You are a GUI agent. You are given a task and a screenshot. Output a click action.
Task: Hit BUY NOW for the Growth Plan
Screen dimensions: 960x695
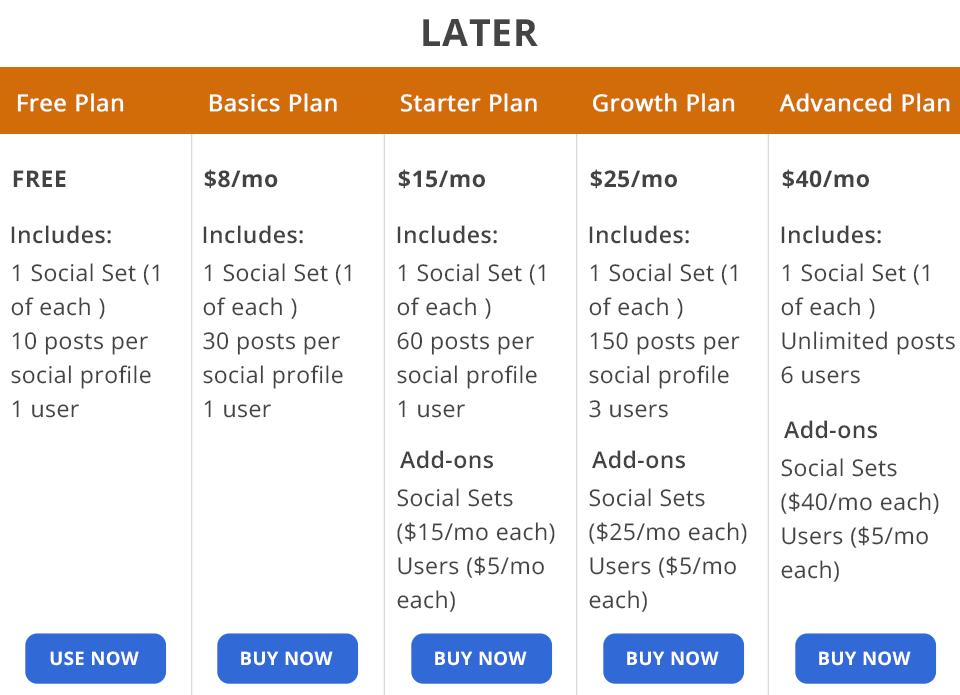click(x=672, y=658)
